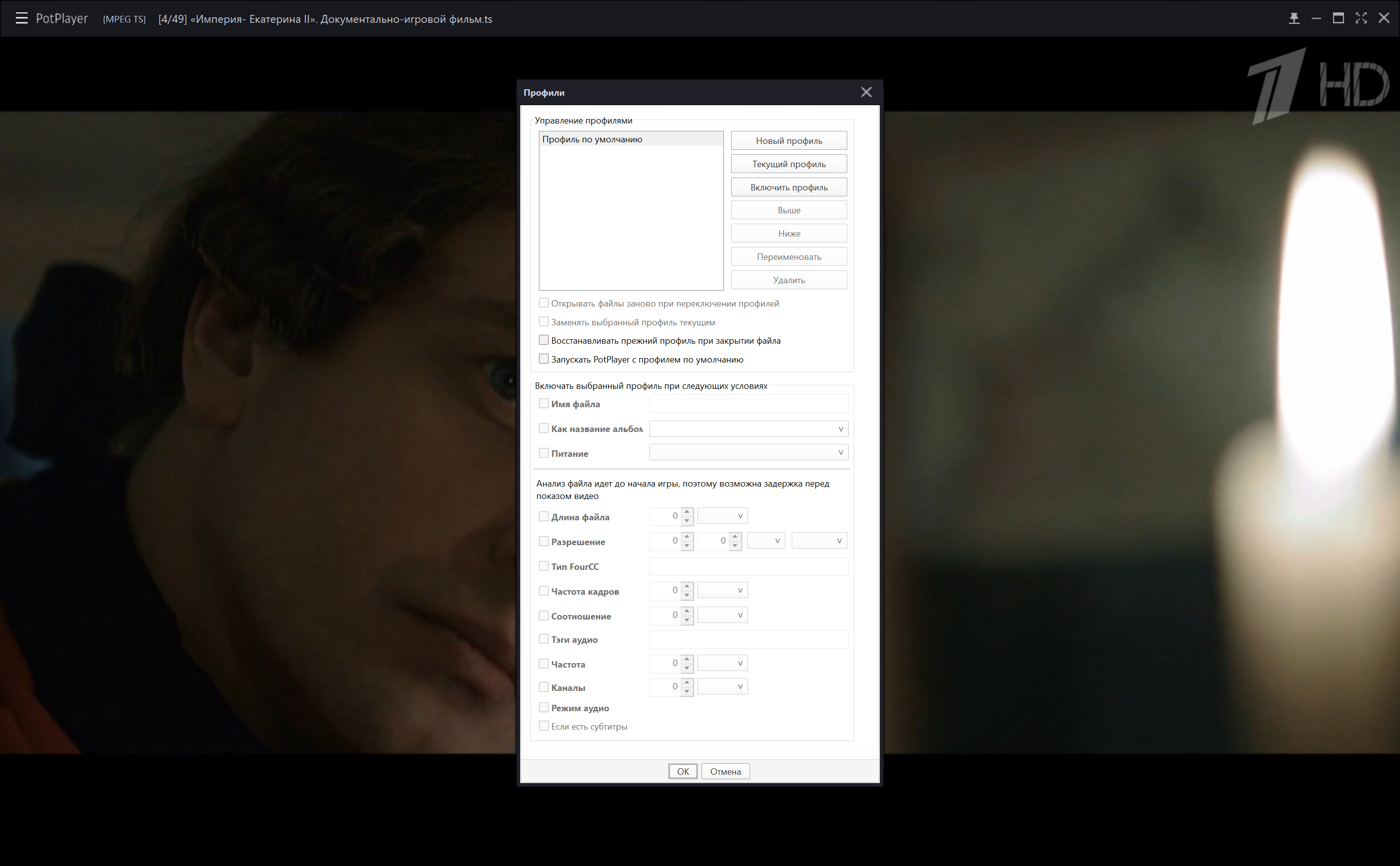Open first Разрешение comparison dropdown
The width and height of the screenshot is (1400, 866).
[x=766, y=541]
